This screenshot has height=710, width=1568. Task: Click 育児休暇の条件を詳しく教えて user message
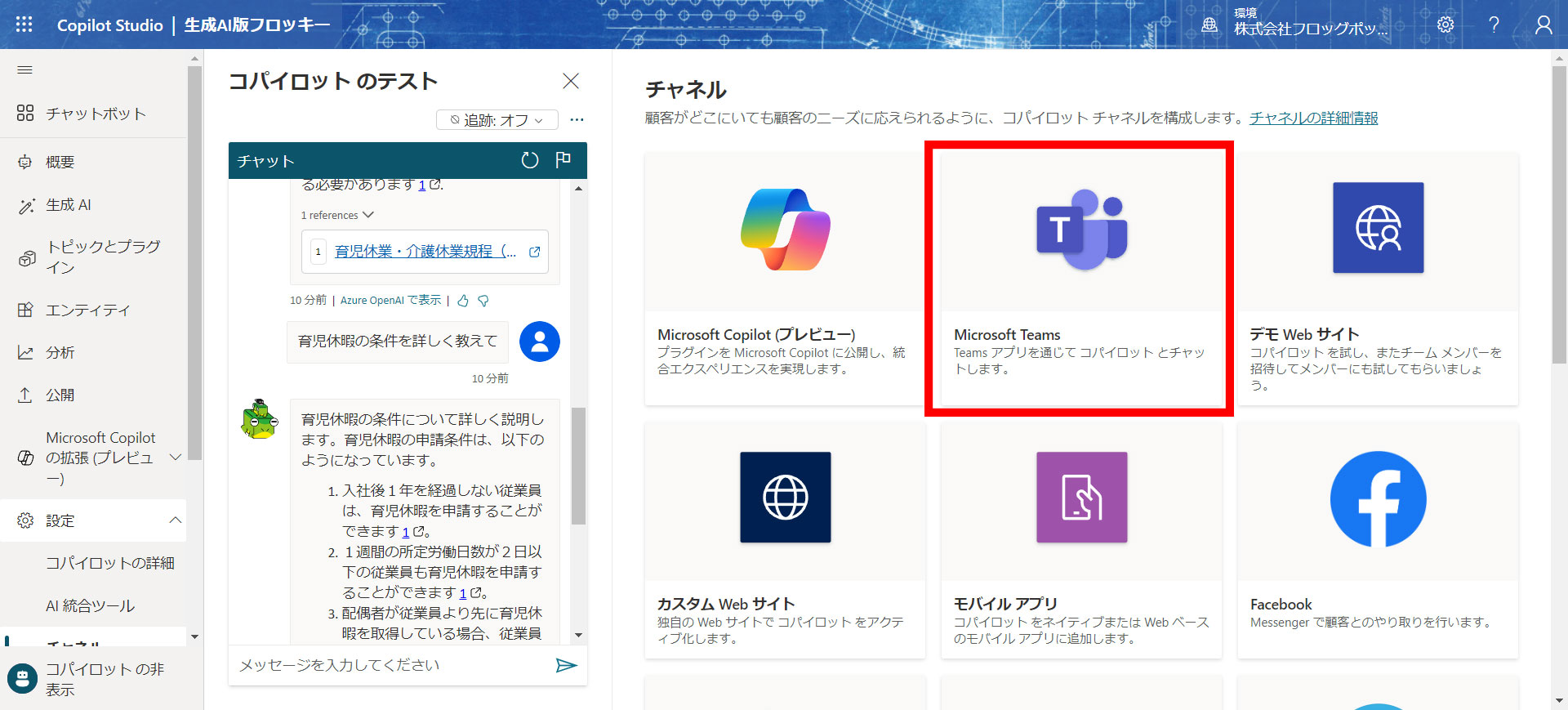pos(398,341)
